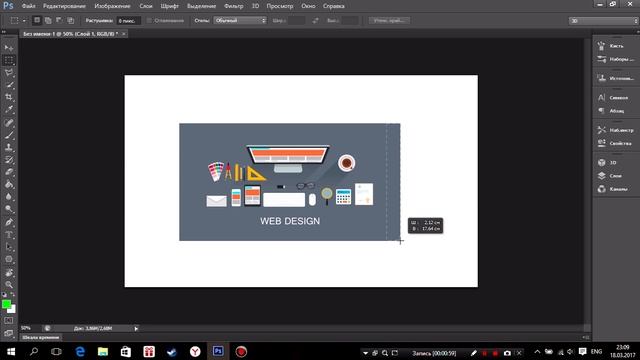Select the Horizontal Type tool
This screenshot has width=640, height=360.
pos(9,235)
